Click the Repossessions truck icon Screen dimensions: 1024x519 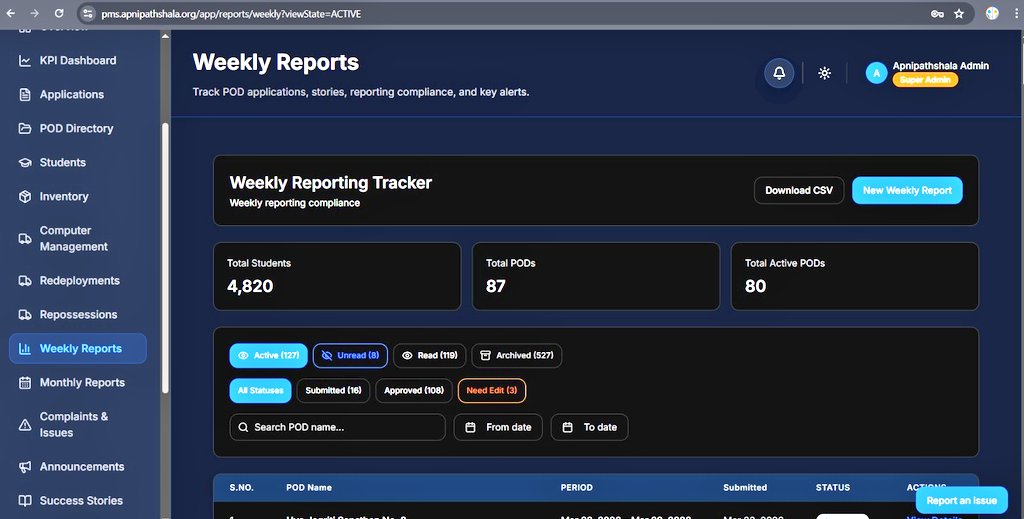[x=25, y=315]
